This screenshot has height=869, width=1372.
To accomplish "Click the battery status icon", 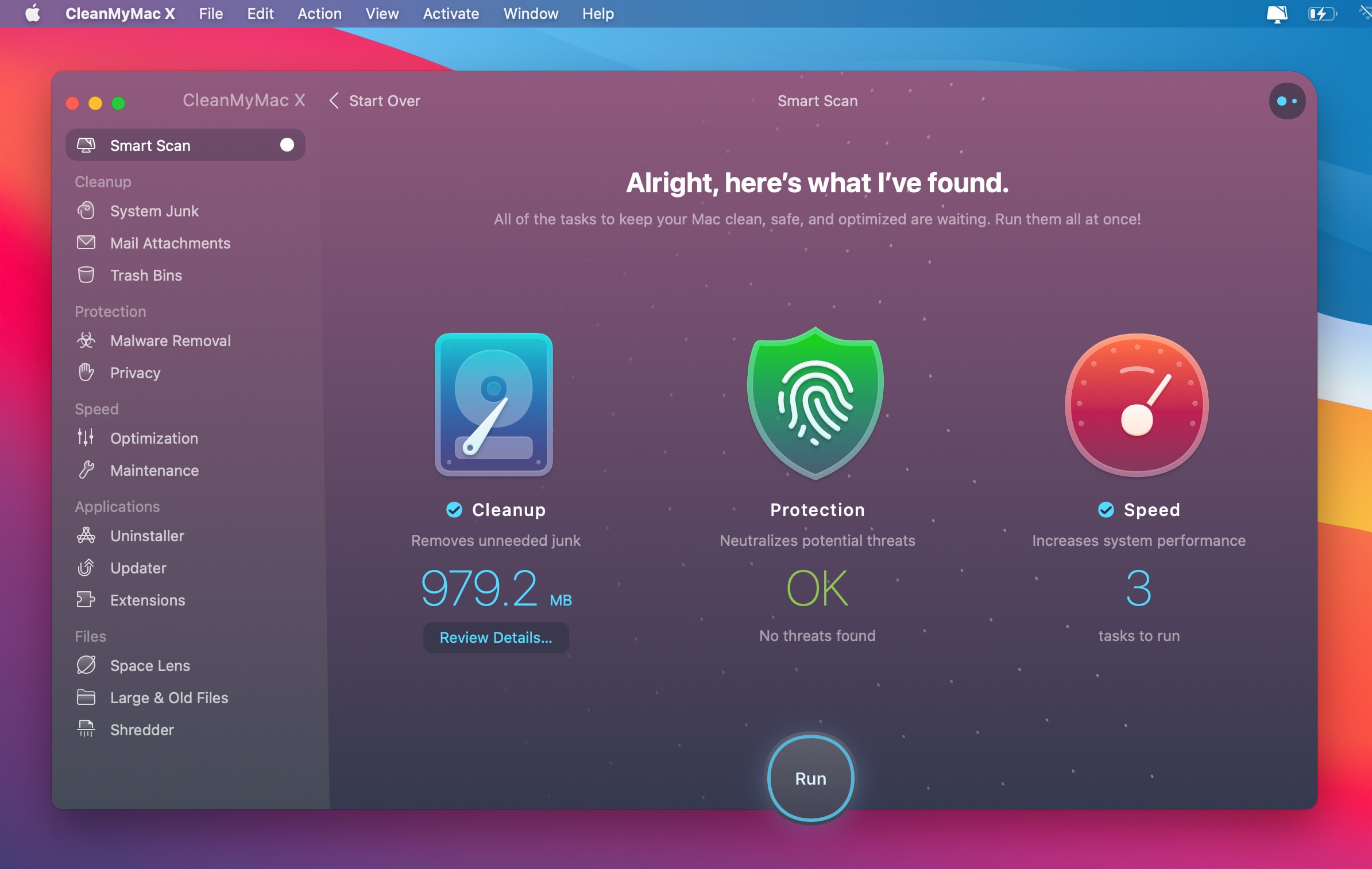I will point(1323,14).
